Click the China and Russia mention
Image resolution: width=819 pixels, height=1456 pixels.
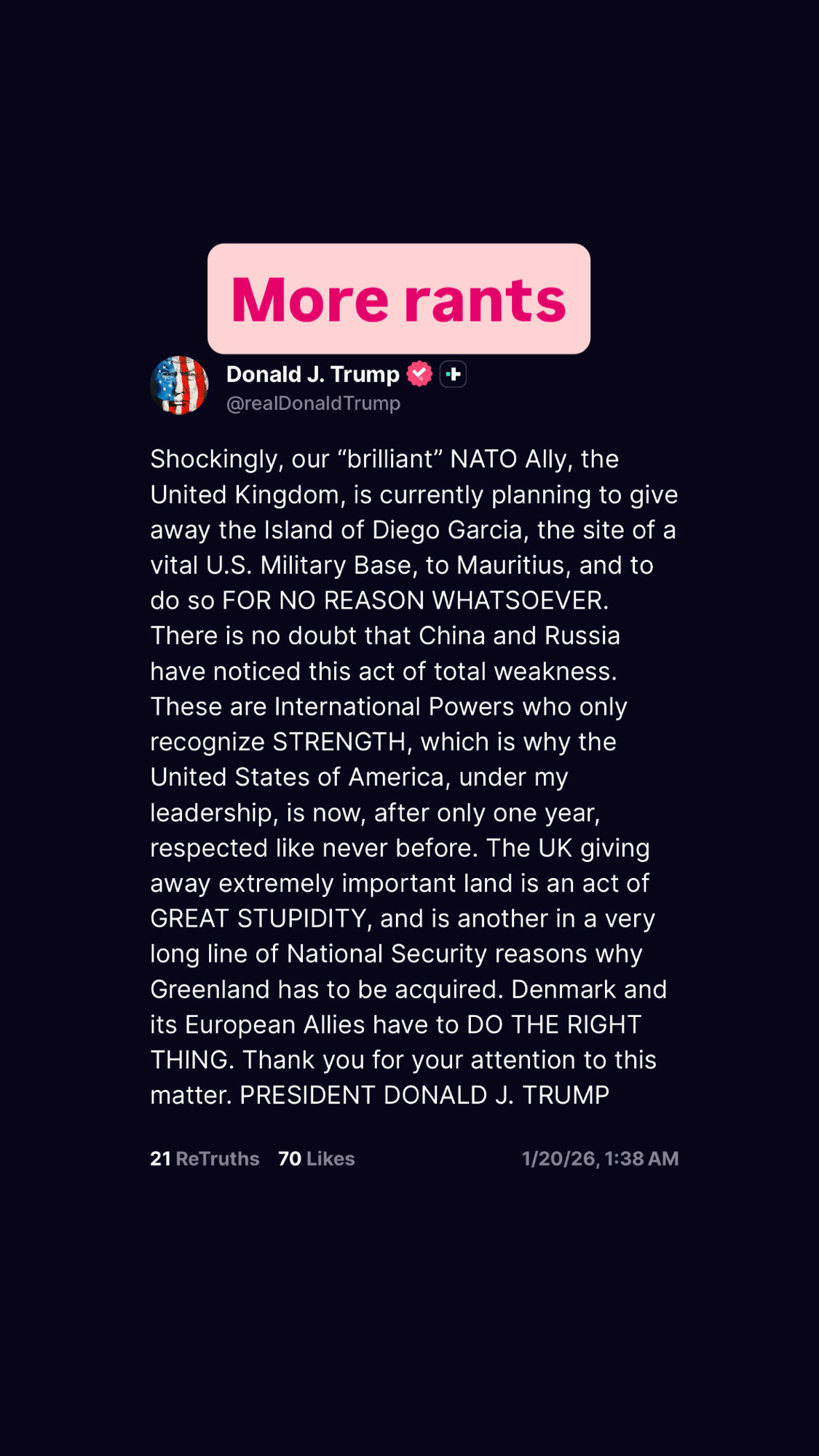[x=519, y=636]
